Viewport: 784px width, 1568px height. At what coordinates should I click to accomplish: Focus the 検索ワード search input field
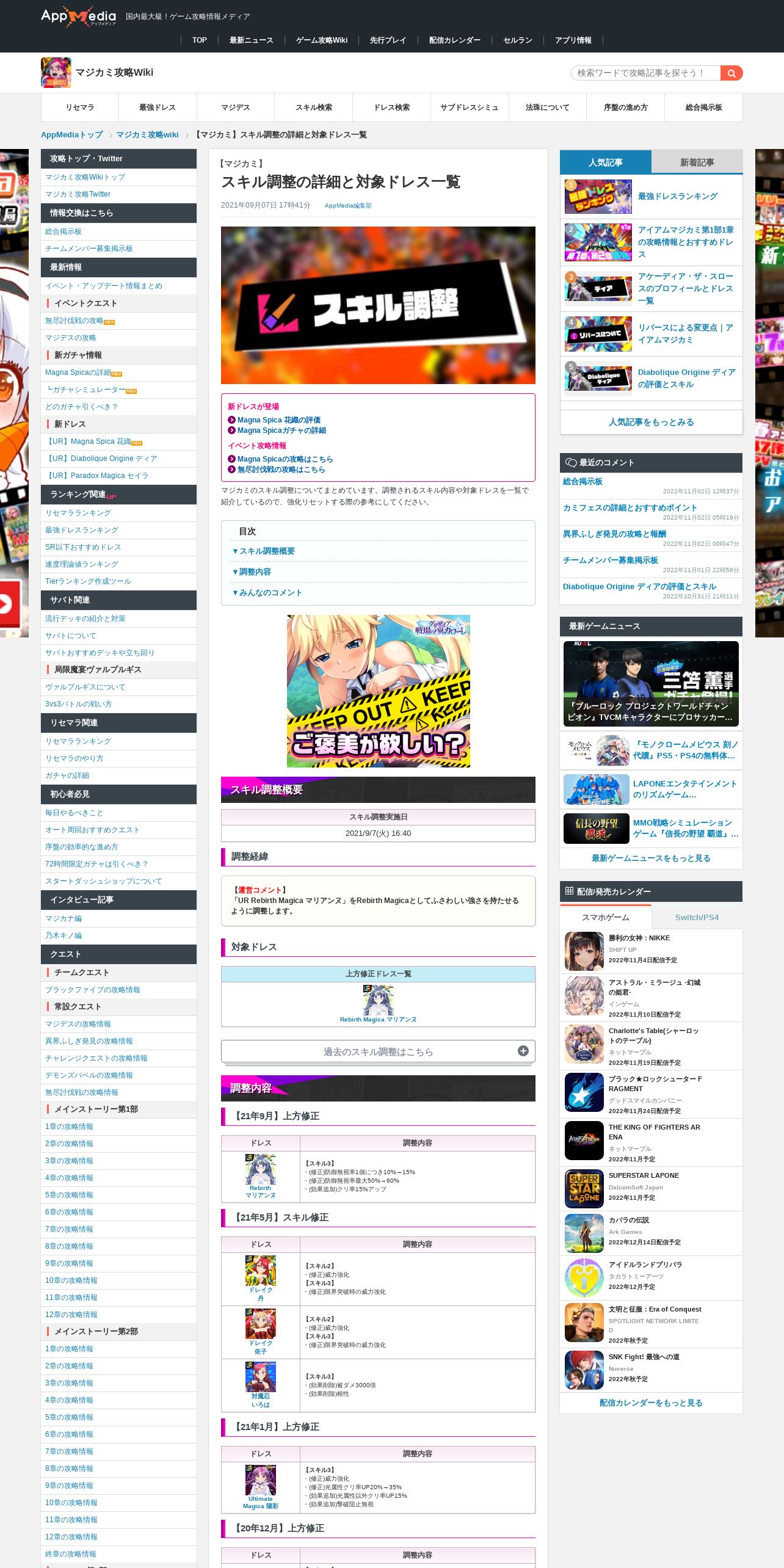[645, 73]
